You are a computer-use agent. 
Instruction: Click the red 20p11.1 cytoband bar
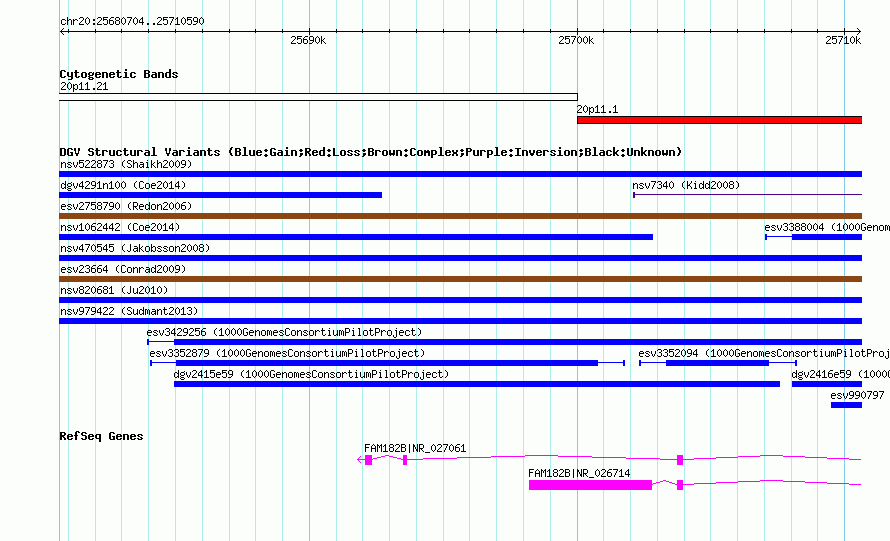pos(719,120)
